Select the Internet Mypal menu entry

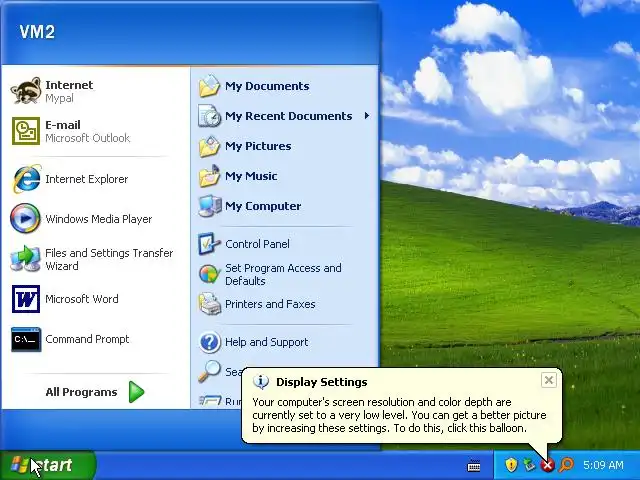pos(95,91)
